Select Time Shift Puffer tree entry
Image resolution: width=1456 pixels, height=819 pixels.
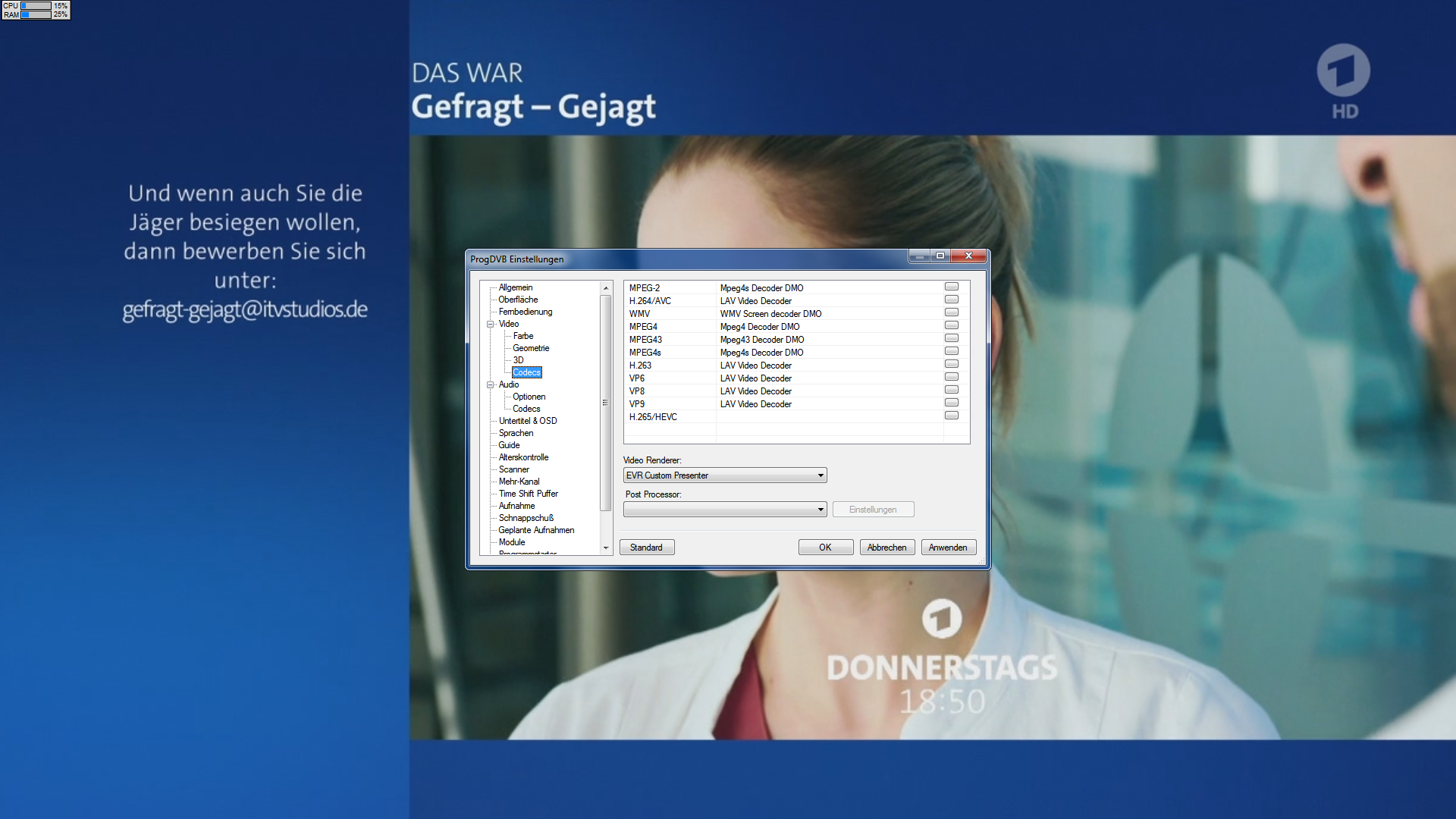click(528, 494)
